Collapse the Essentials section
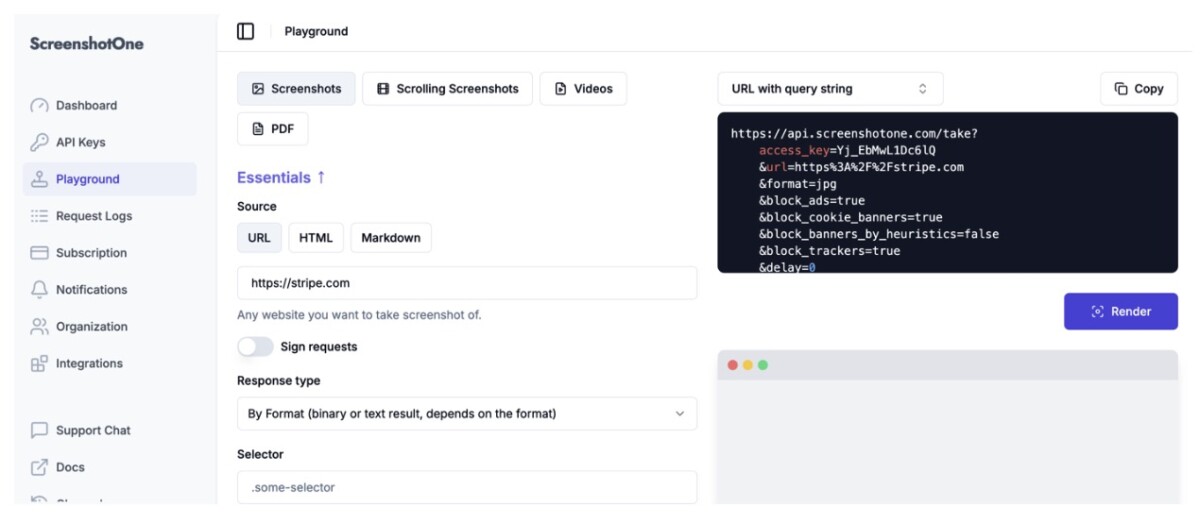Image resolution: width=1200 pixels, height=523 pixels. [x=281, y=178]
